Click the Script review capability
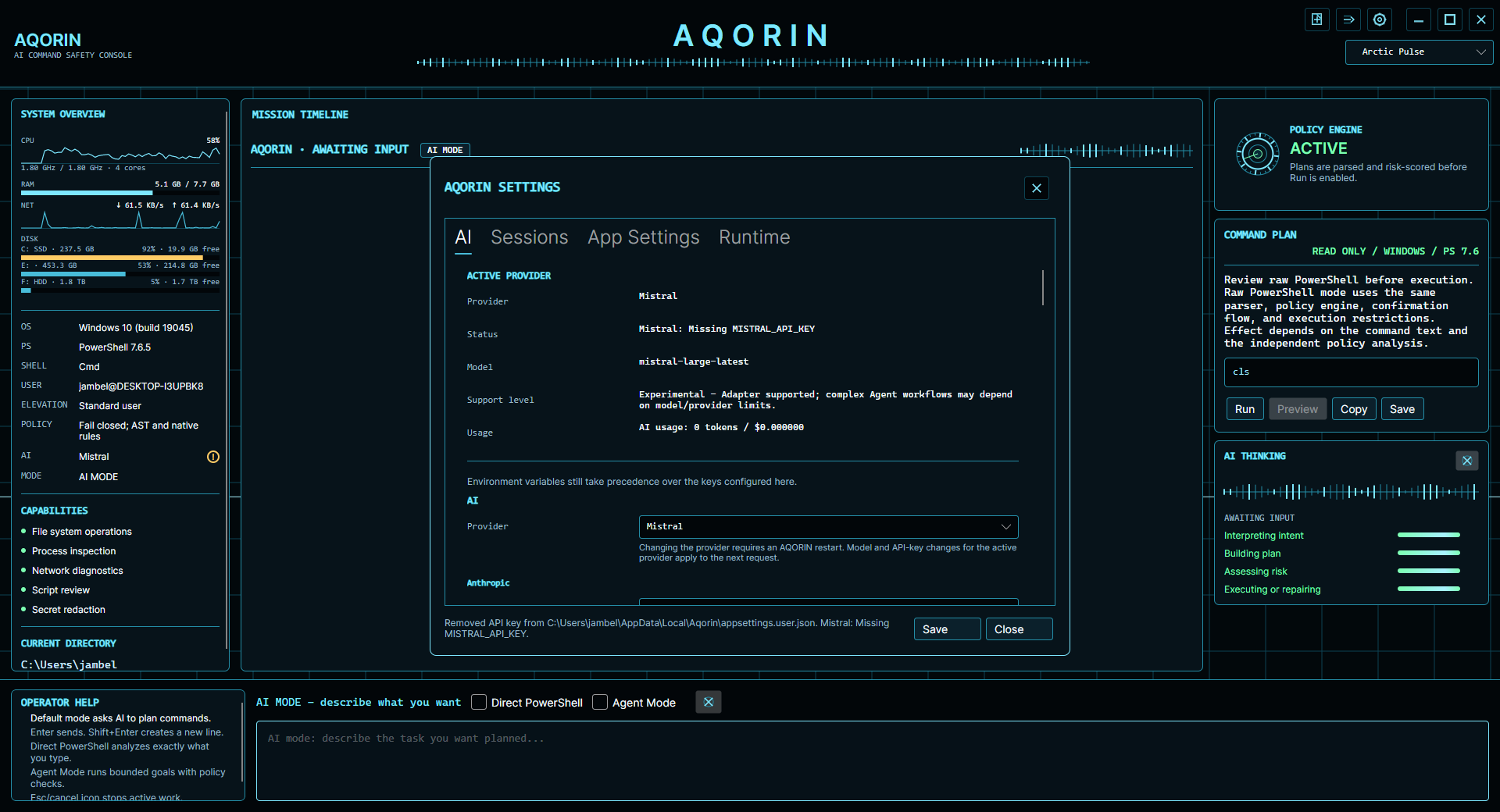 point(61,590)
